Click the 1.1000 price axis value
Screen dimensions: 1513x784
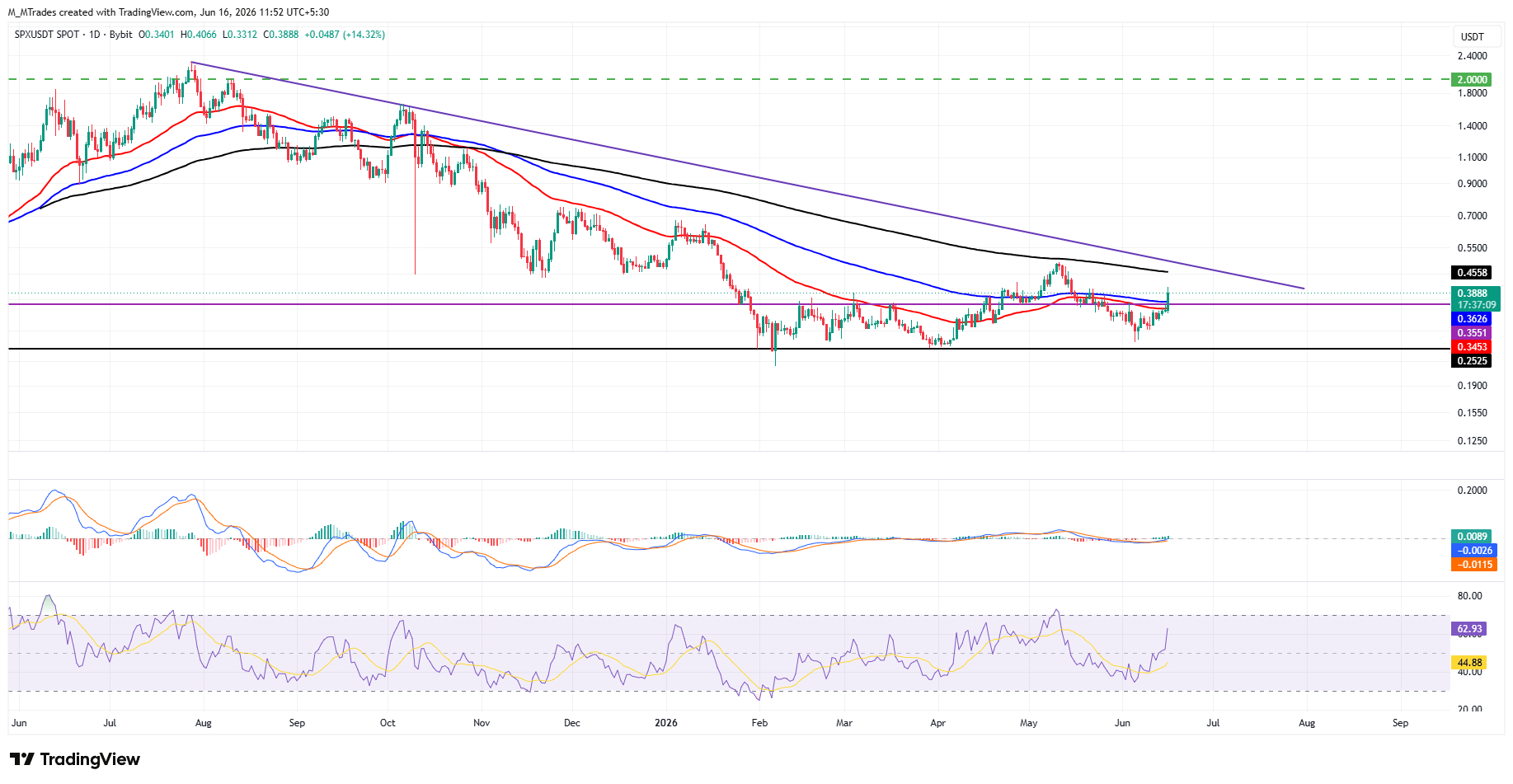coord(1473,157)
